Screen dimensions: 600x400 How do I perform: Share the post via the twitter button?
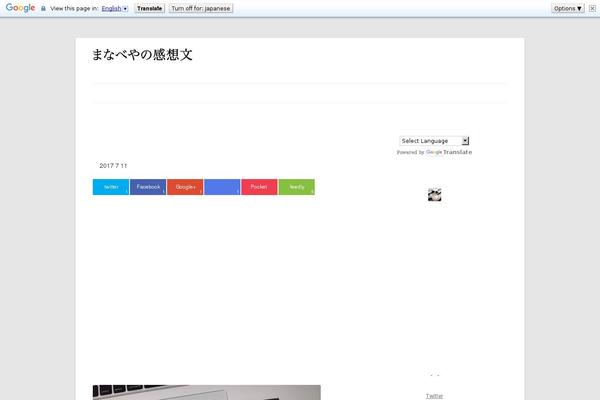coord(111,187)
